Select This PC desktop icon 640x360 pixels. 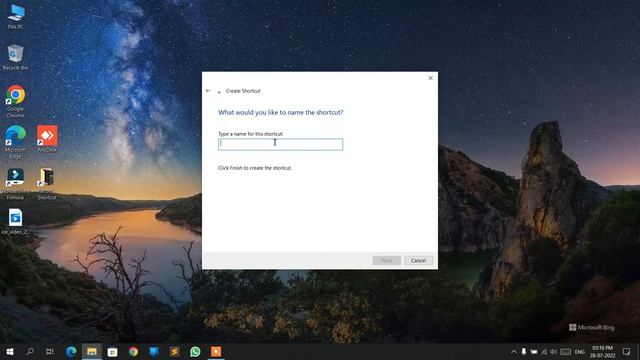16,16
